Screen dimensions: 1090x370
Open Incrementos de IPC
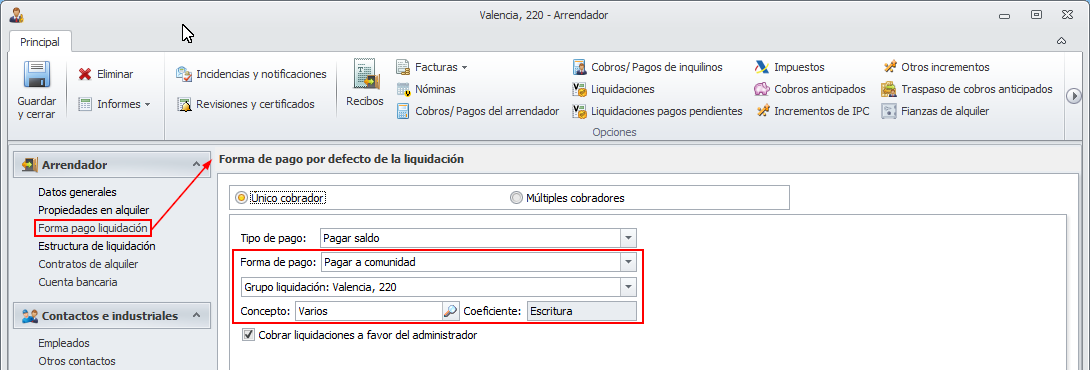(811, 111)
